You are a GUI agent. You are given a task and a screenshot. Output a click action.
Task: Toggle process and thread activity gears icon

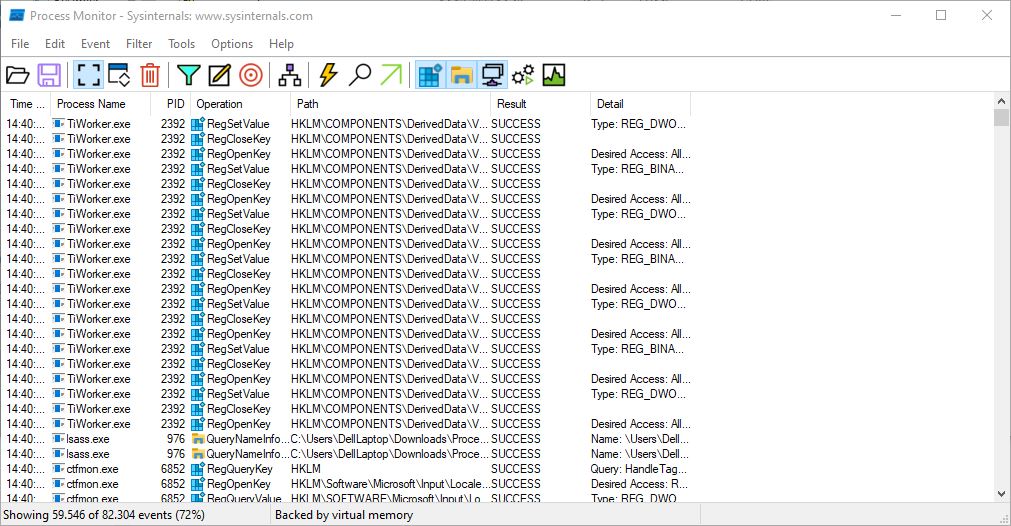[523, 75]
